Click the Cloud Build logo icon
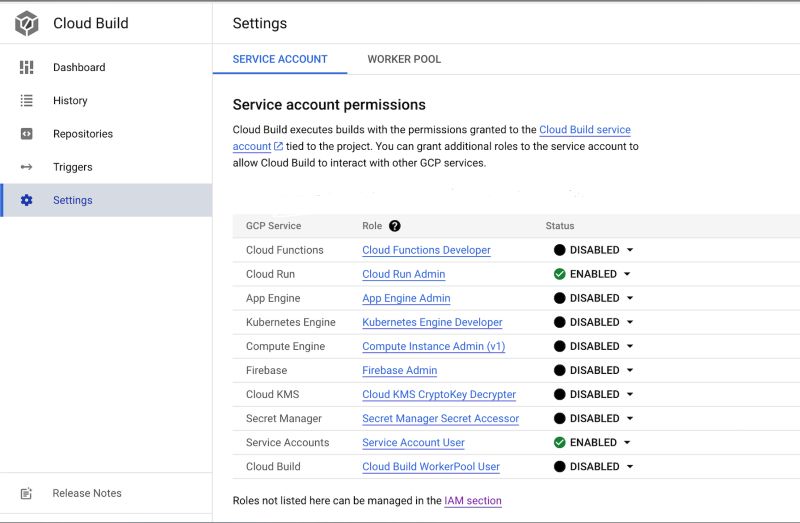 [x=26, y=23]
